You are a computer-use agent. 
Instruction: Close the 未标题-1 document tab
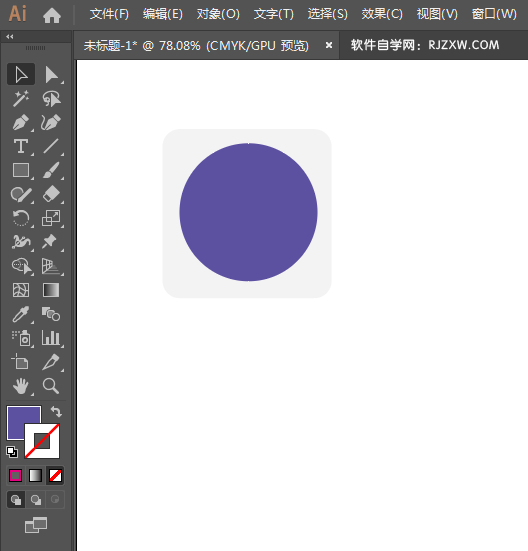coord(329,45)
